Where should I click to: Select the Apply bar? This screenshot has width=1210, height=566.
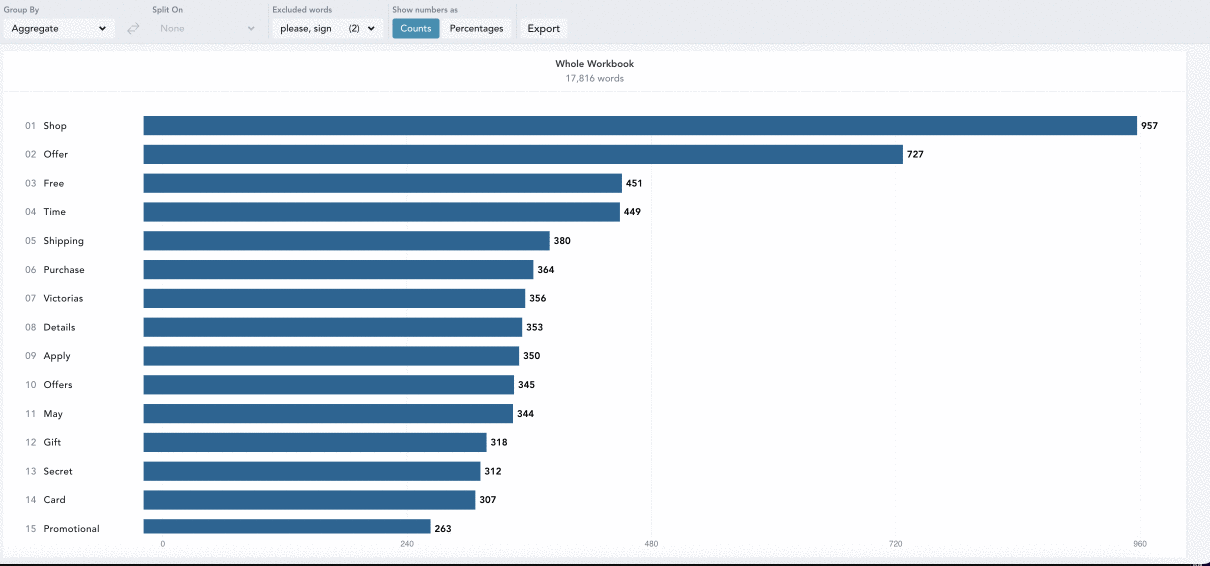click(331, 356)
